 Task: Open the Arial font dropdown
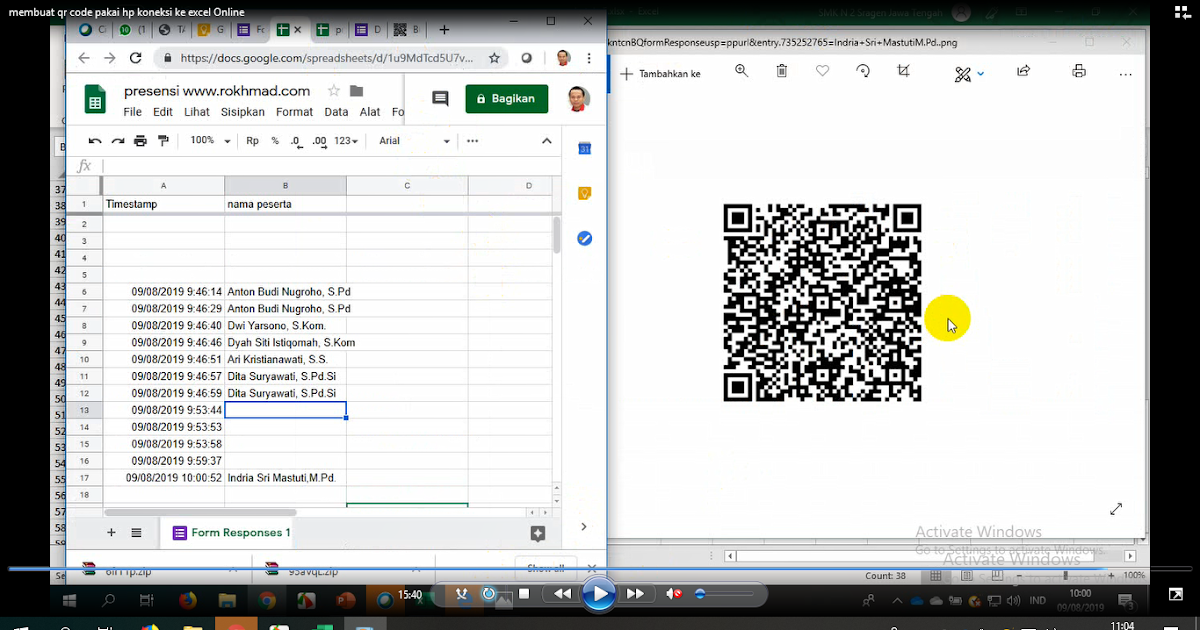(x=414, y=141)
